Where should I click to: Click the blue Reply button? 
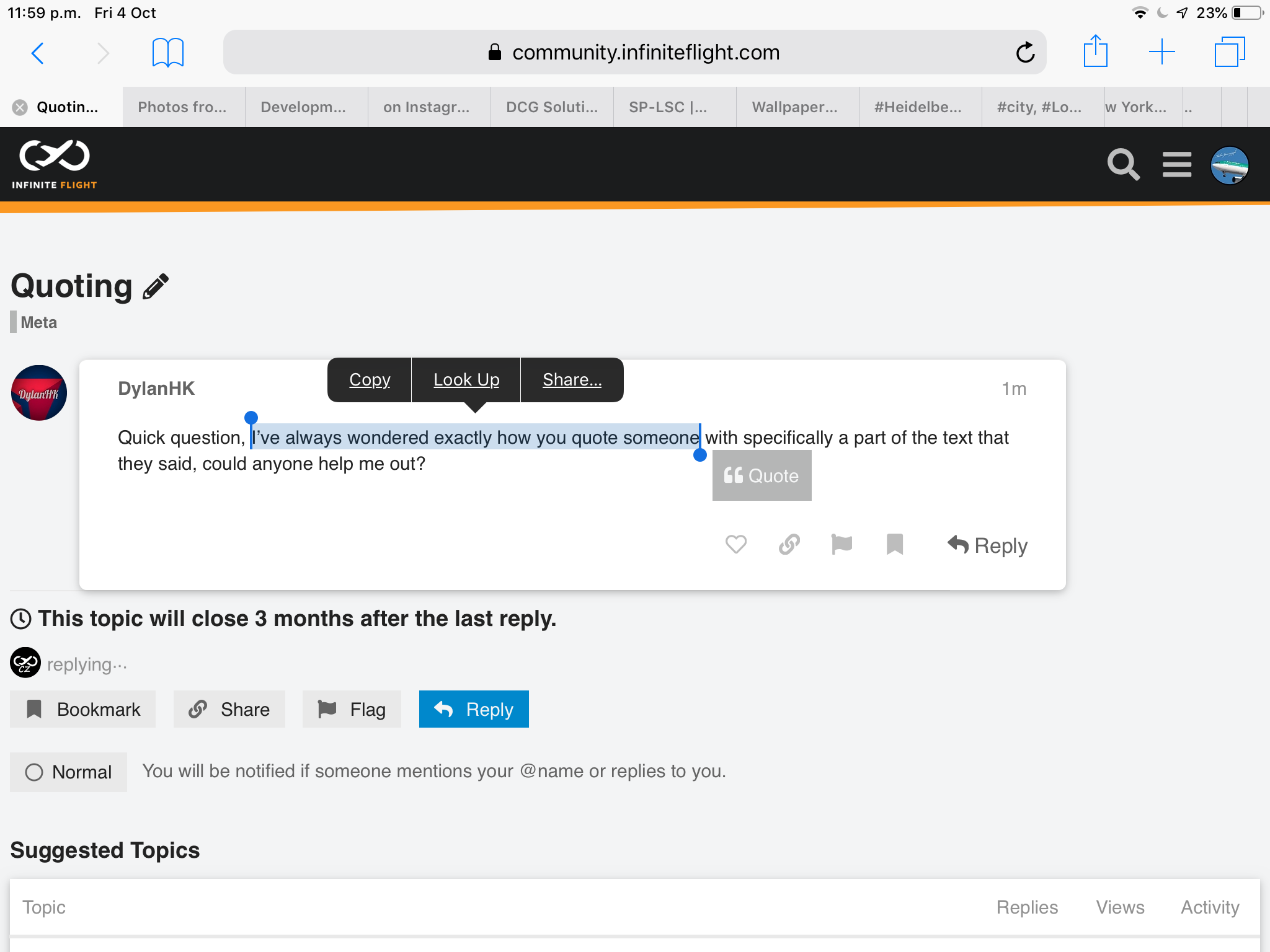coord(474,709)
